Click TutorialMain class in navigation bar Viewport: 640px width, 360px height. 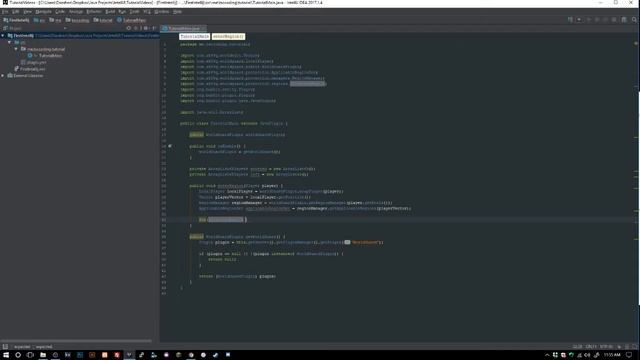[x=131, y=20]
